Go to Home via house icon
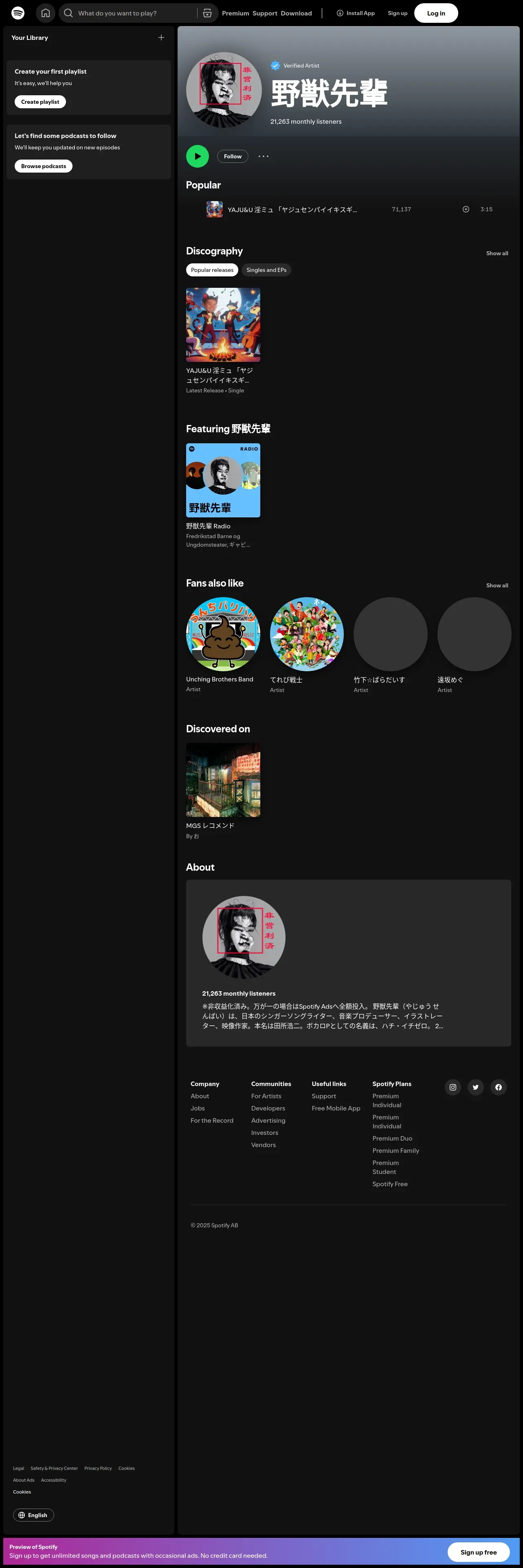Viewport: 523px width, 1568px height. [46, 13]
